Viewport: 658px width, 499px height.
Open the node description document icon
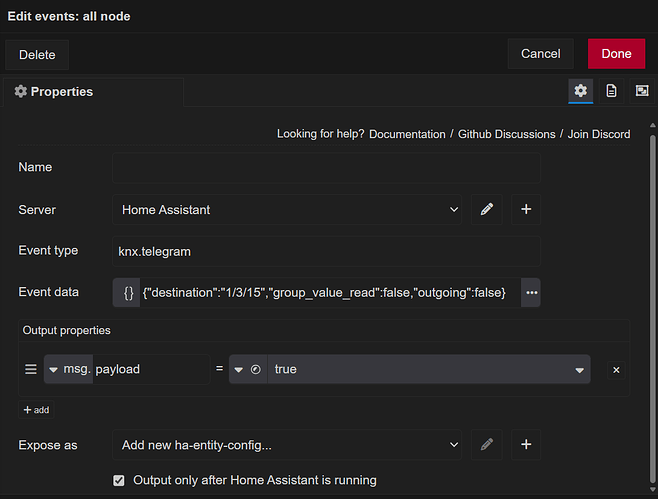click(x=611, y=91)
